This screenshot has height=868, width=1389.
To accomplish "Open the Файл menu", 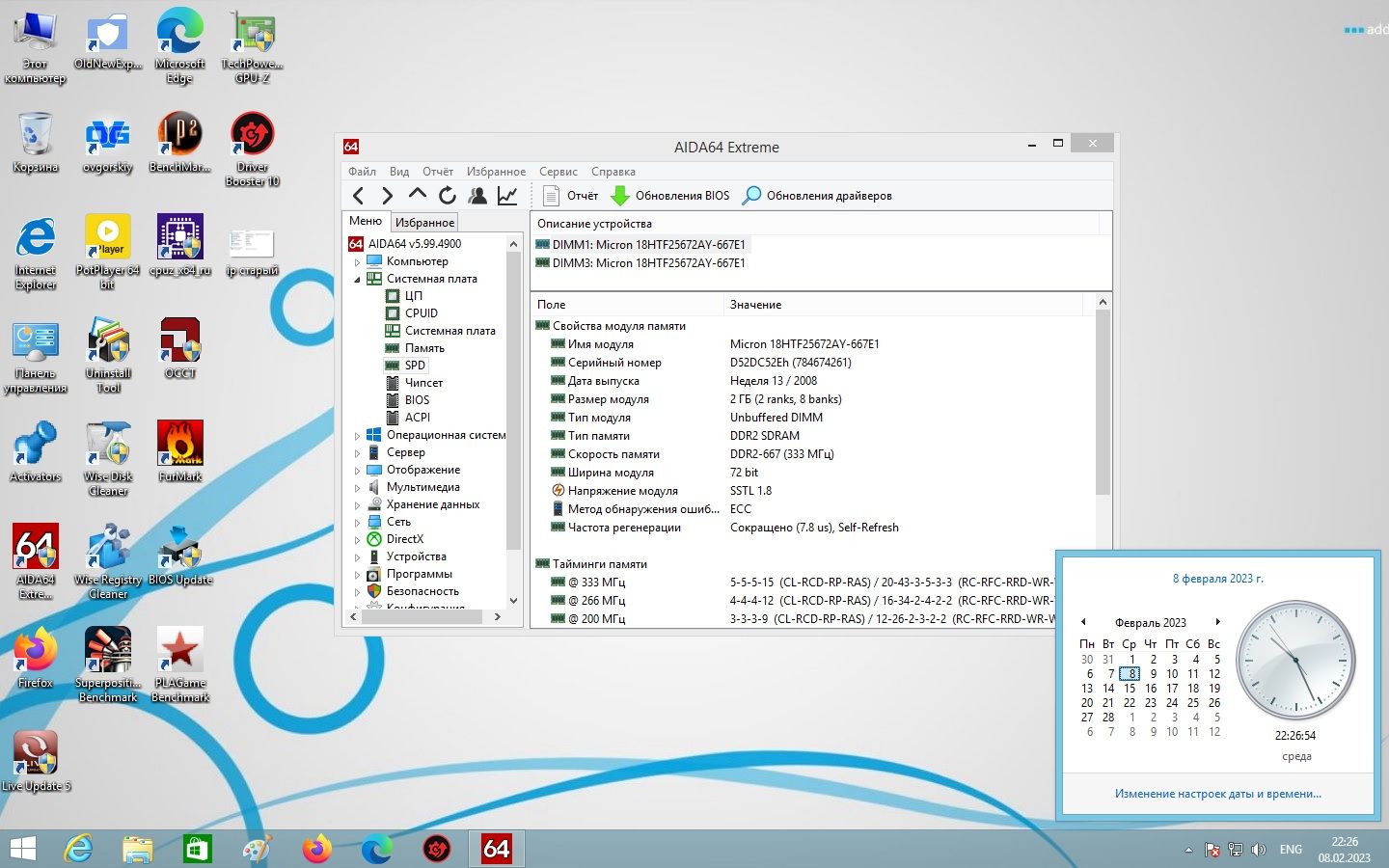I will (x=362, y=172).
